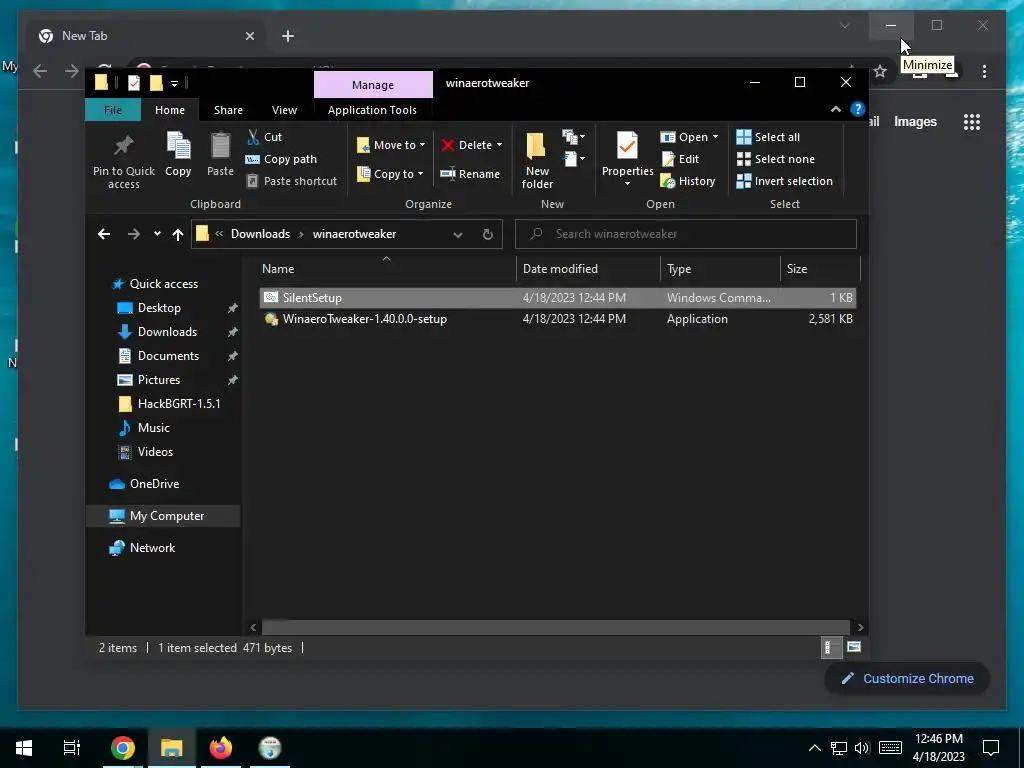
Task: Select My Computer in navigation pane
Action: click(163, 516)
